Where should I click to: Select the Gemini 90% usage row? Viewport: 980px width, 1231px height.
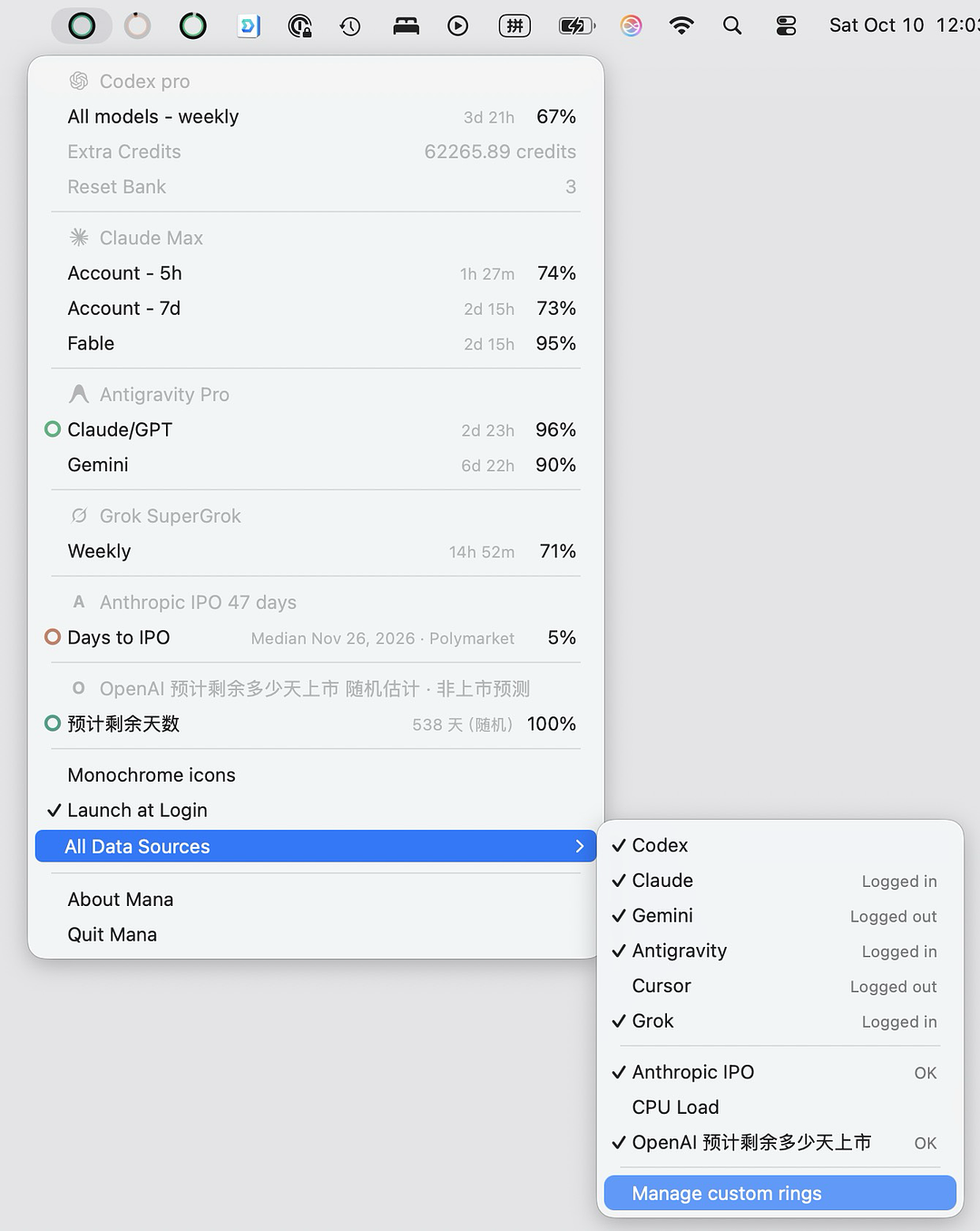click(x=315, y=465)
